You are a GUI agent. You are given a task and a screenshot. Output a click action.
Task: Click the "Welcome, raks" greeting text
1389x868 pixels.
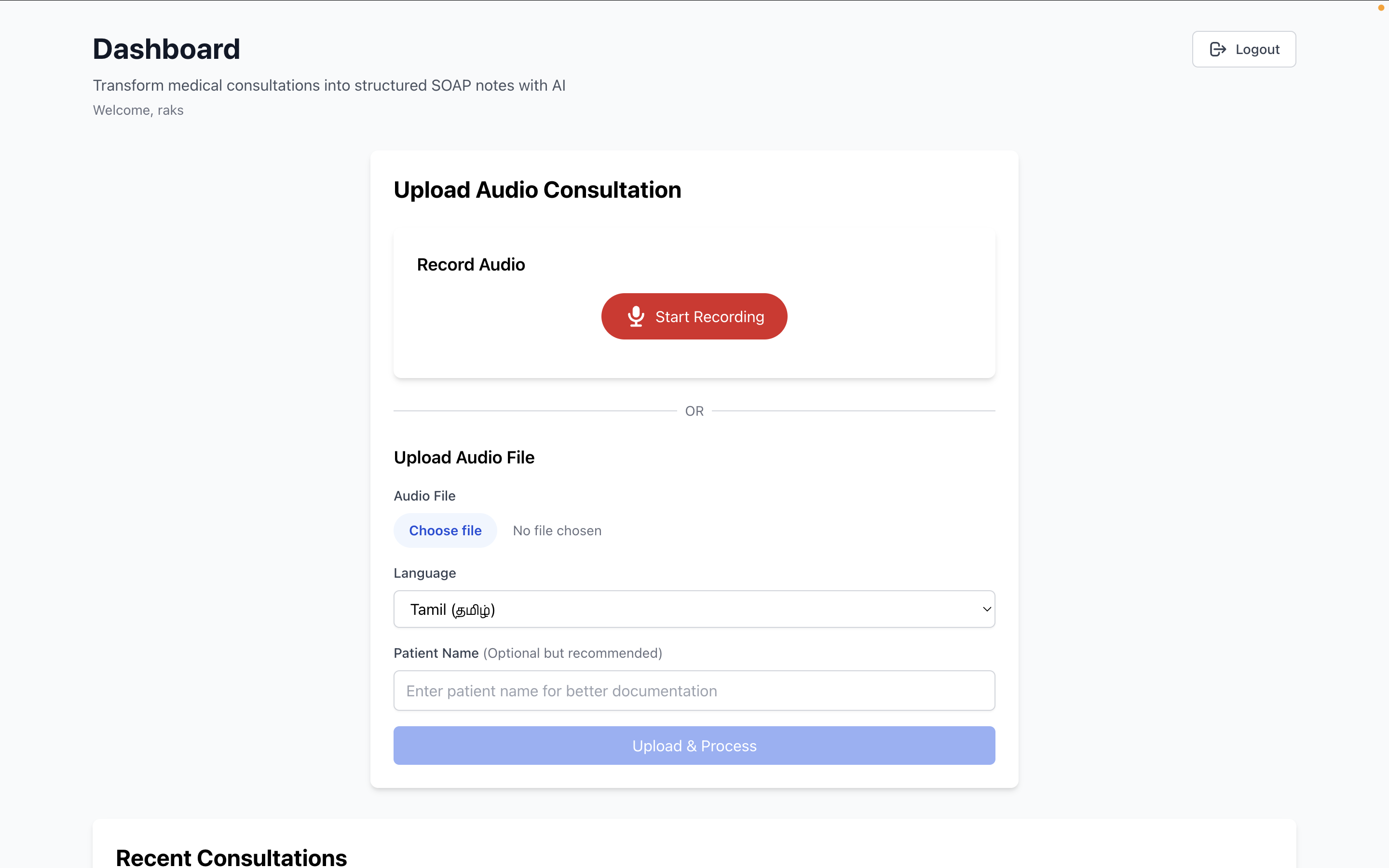click(138, 110)
